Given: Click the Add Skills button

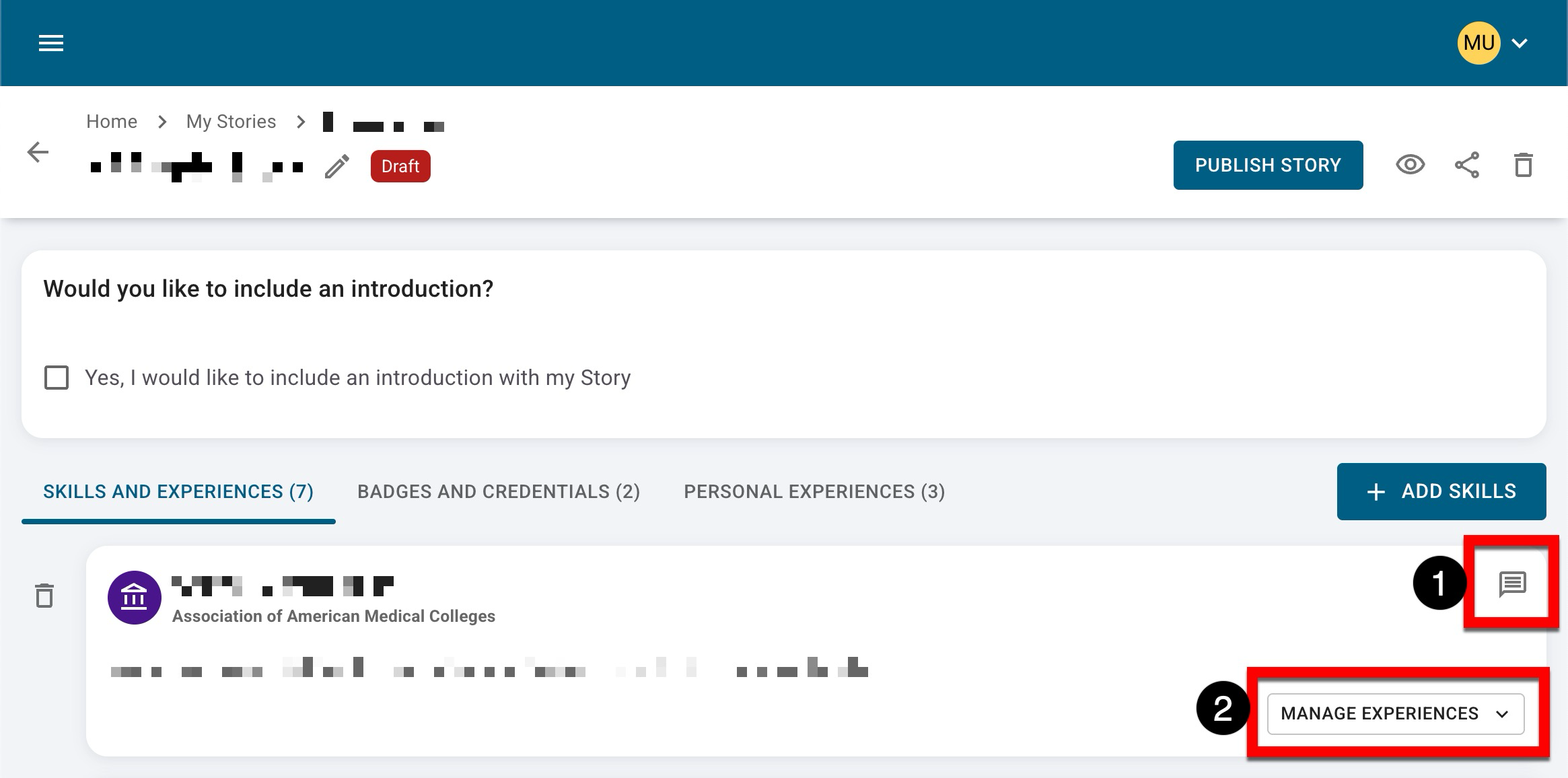Looking at the screenshot, I should point(1441,491).
